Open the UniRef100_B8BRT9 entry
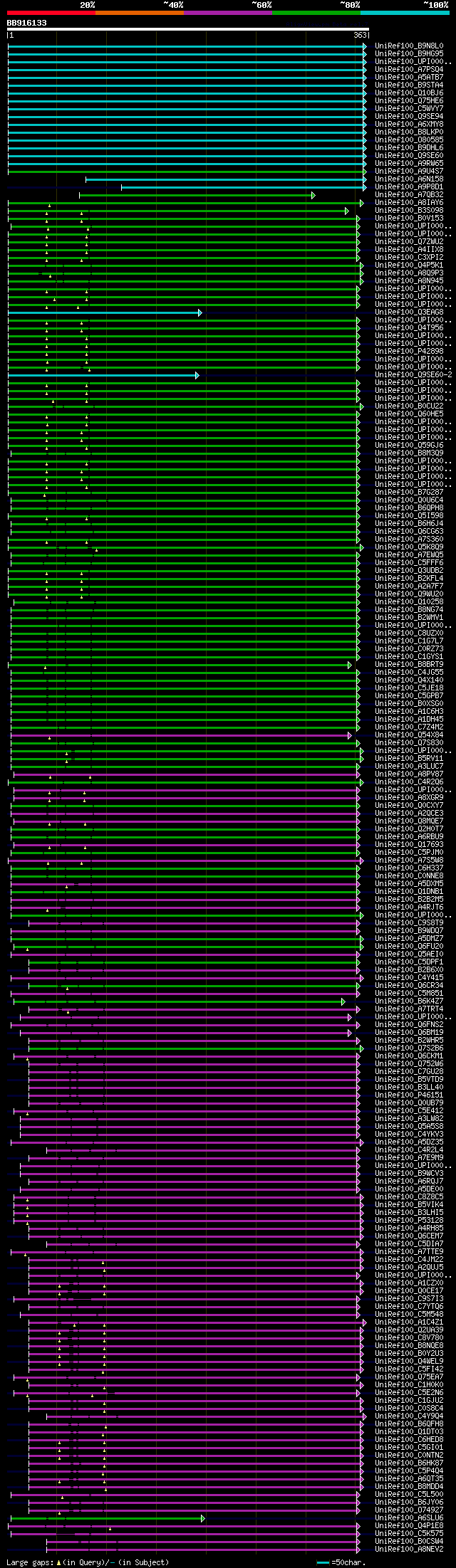Viewport: 456px width, 1568px height. 409,665
